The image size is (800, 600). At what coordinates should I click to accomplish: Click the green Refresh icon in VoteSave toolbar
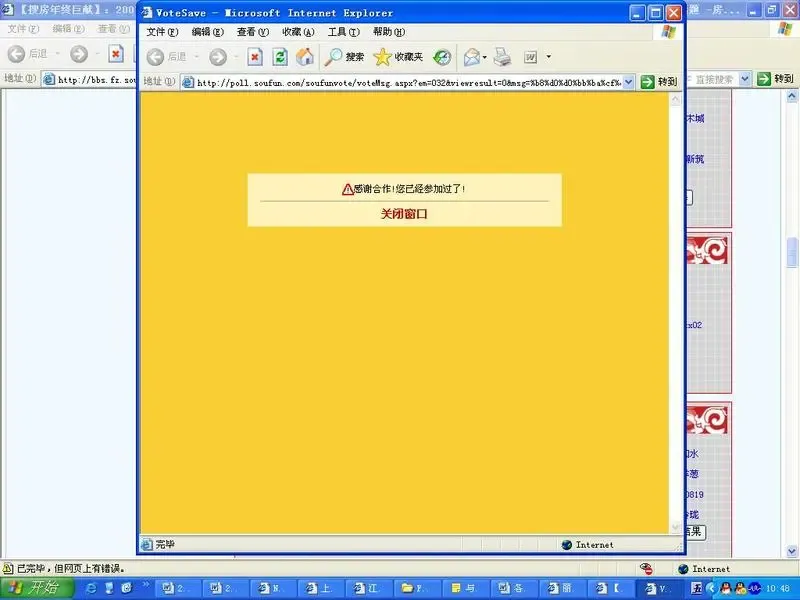pyautogui.click(x=280, y=57)
